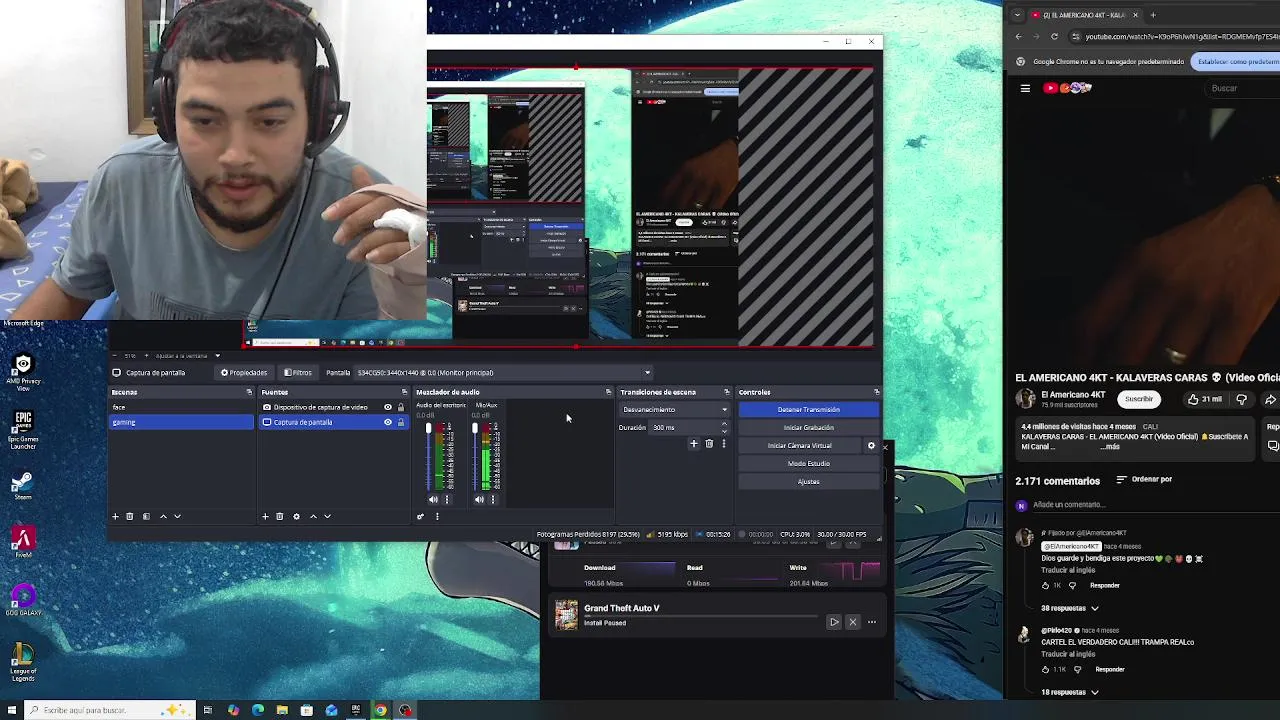Add a new scene with the plus icon in Escenas

point(115,516)
